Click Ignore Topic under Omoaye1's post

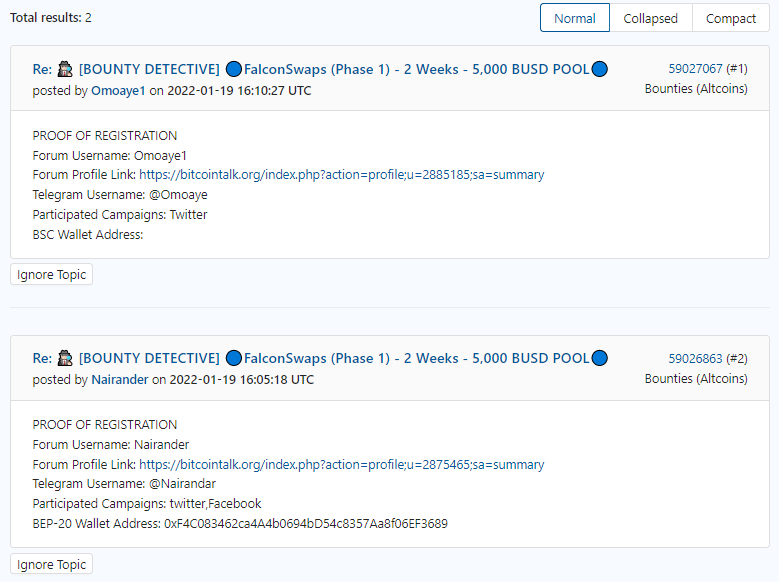[x=52, y=274]
